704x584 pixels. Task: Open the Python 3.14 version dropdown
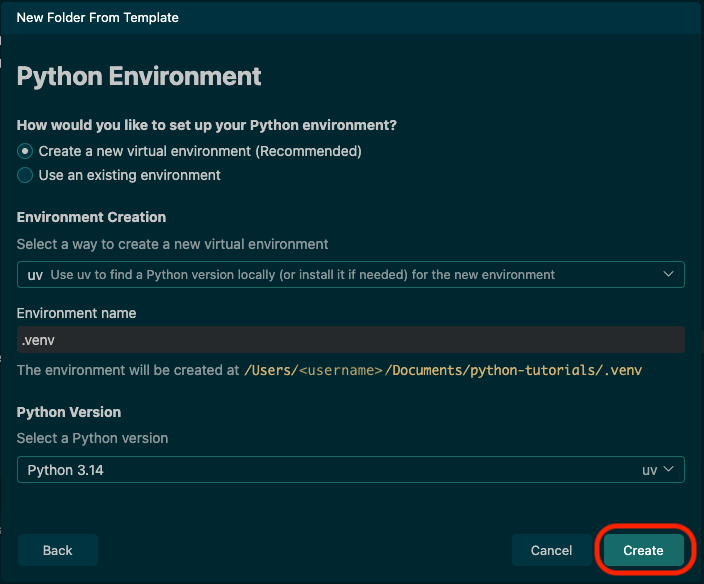coord(351,470)
